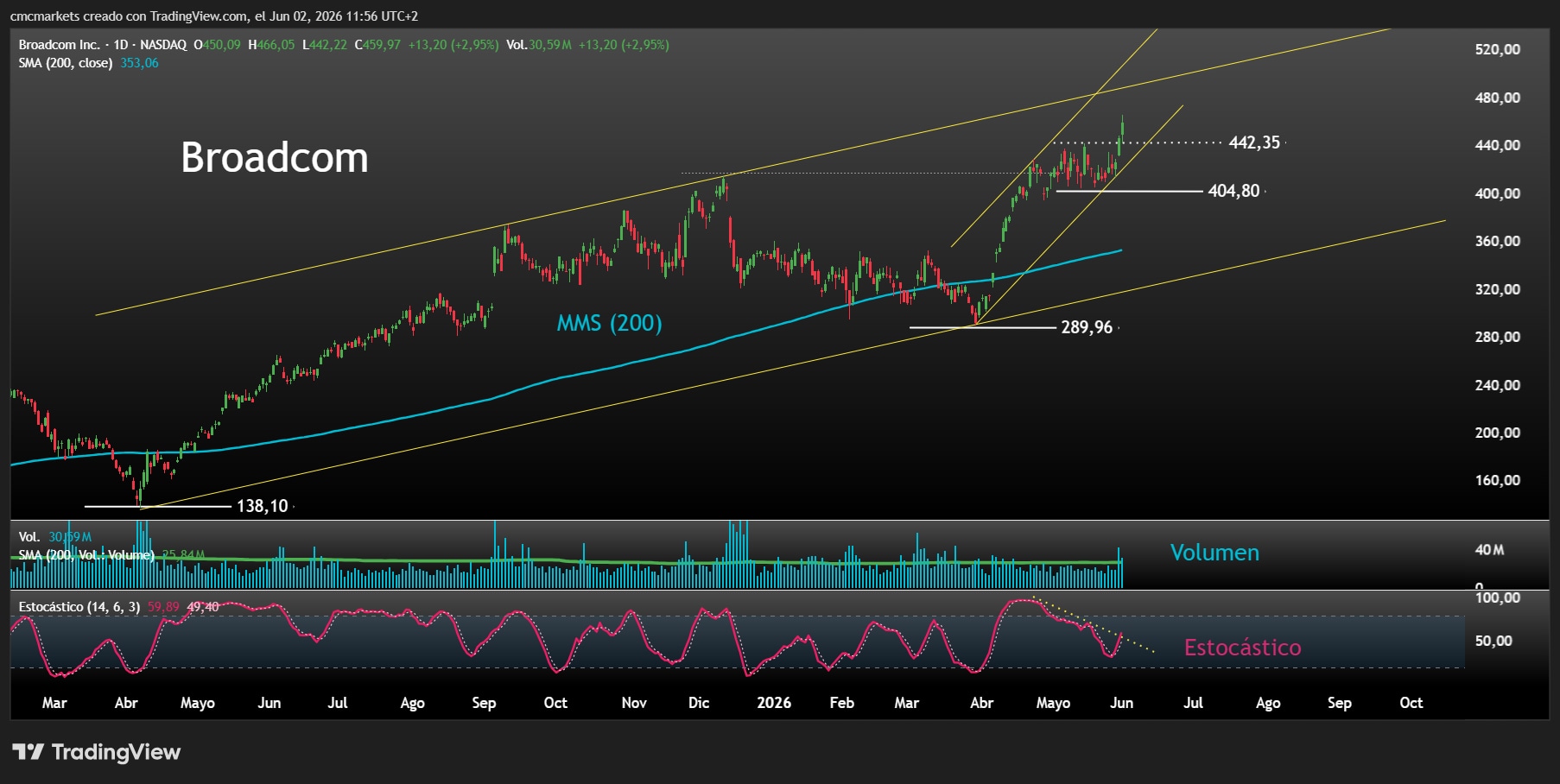Click 480,00 on the price axis

pyautogui.click(x=1498, y=98)
